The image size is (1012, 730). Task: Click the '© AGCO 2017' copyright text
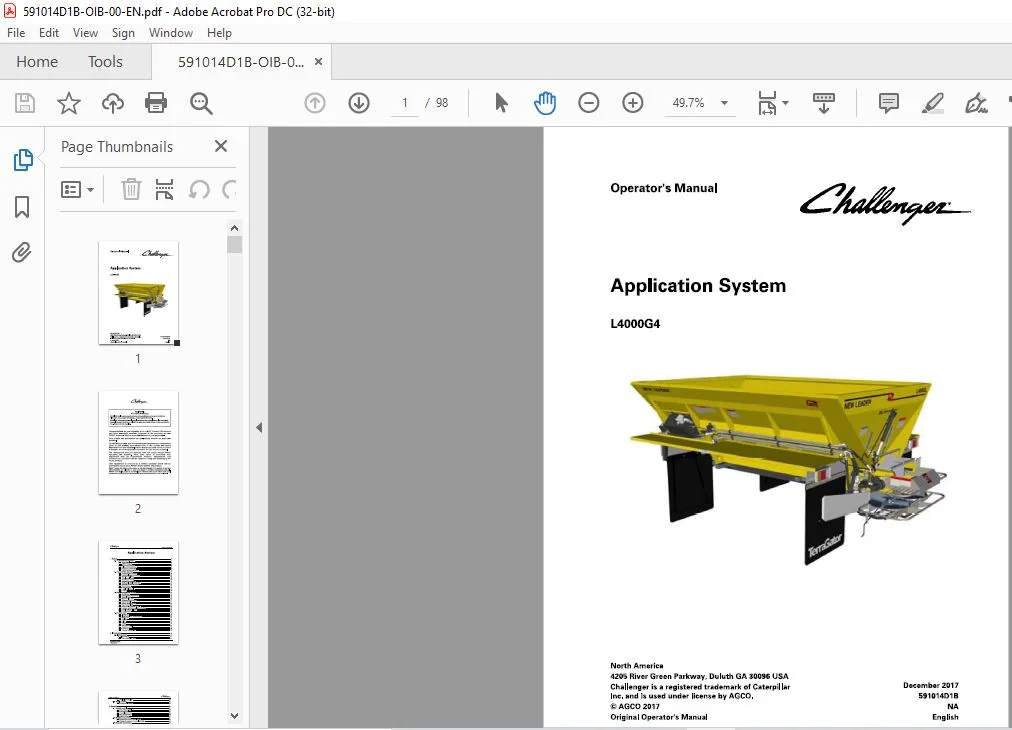[635, 706]
